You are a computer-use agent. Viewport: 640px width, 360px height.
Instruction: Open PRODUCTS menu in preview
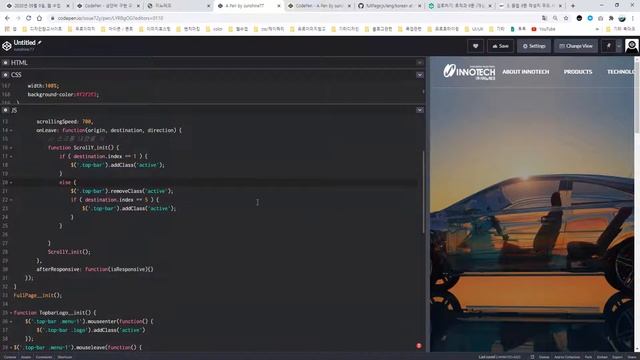pos(578,72)
